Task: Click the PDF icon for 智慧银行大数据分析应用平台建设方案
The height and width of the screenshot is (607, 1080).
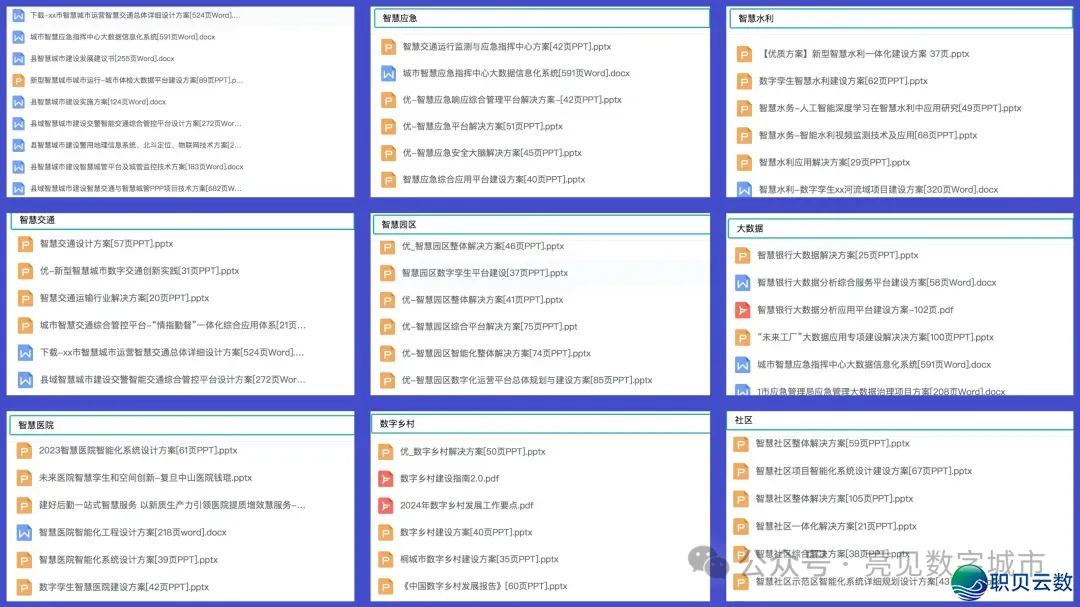Action: [x=743, y=310]
